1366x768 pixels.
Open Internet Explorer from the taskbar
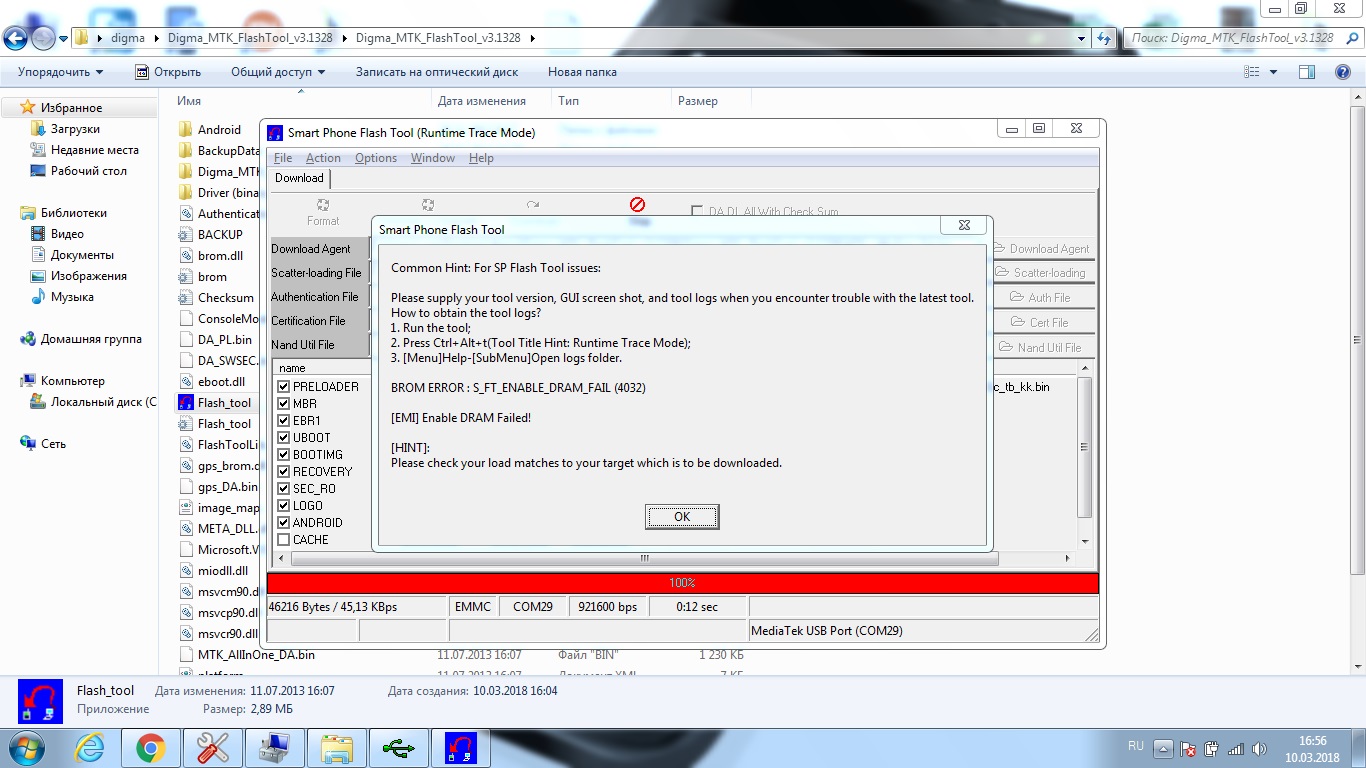click(x=89, y=747)
